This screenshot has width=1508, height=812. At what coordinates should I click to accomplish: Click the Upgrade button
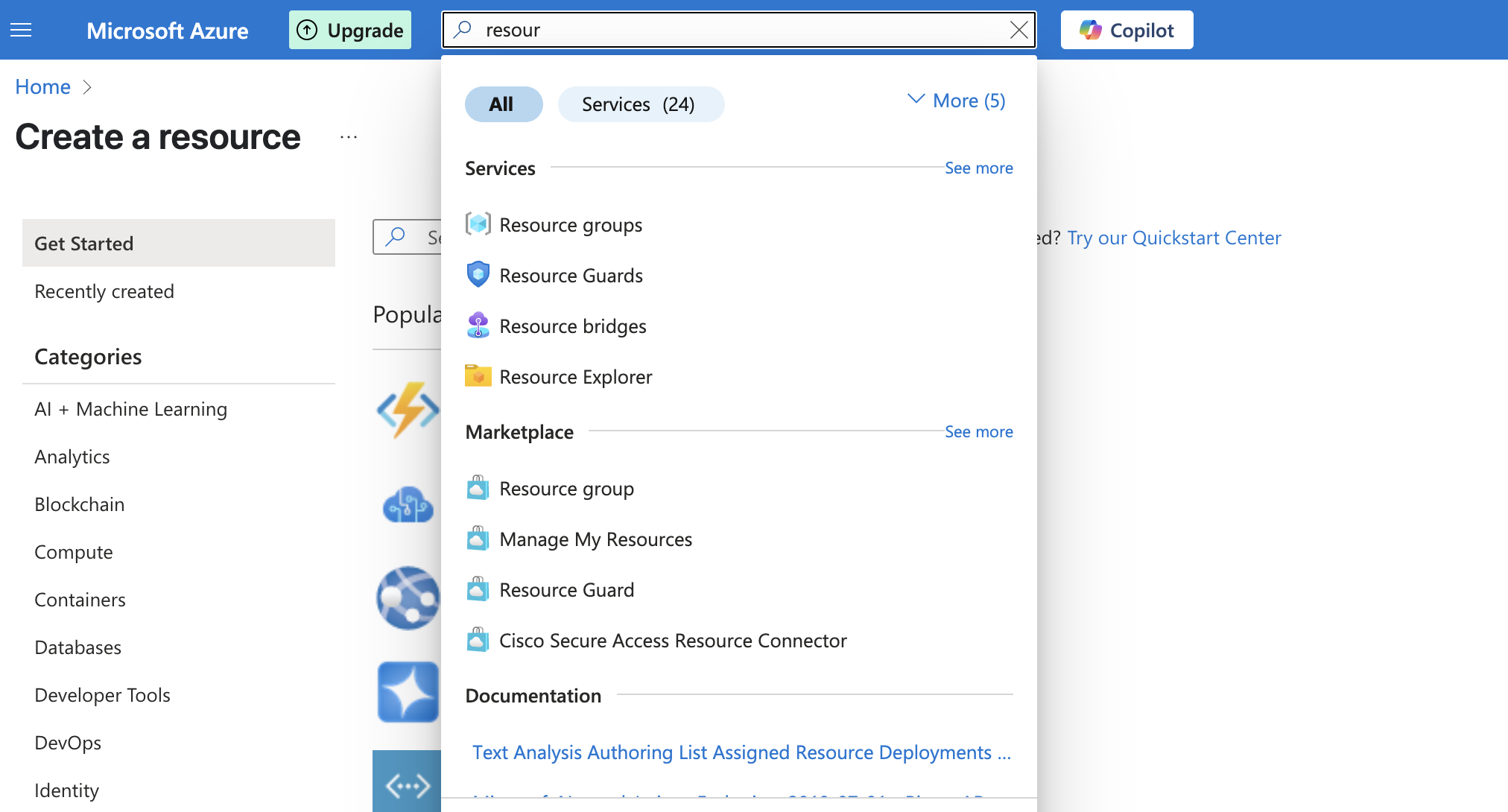point(350,30)
